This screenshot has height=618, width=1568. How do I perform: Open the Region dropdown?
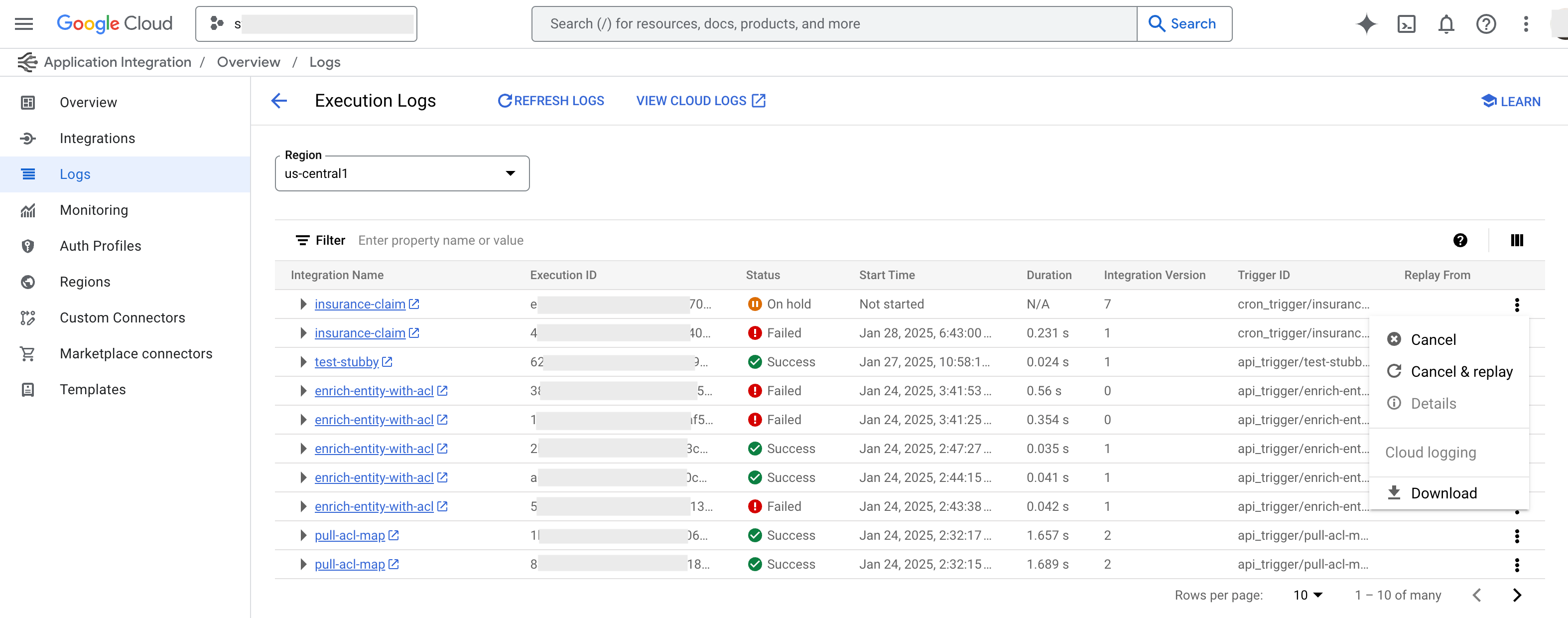(401, 173)
